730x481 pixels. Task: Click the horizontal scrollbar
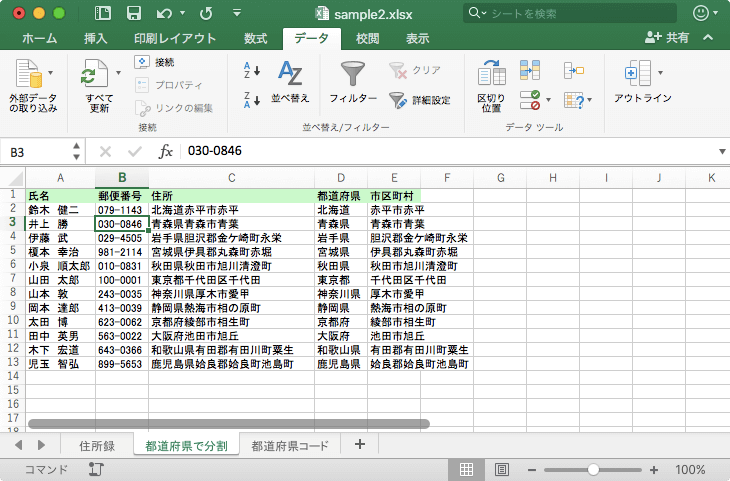(x=229, y=424)
